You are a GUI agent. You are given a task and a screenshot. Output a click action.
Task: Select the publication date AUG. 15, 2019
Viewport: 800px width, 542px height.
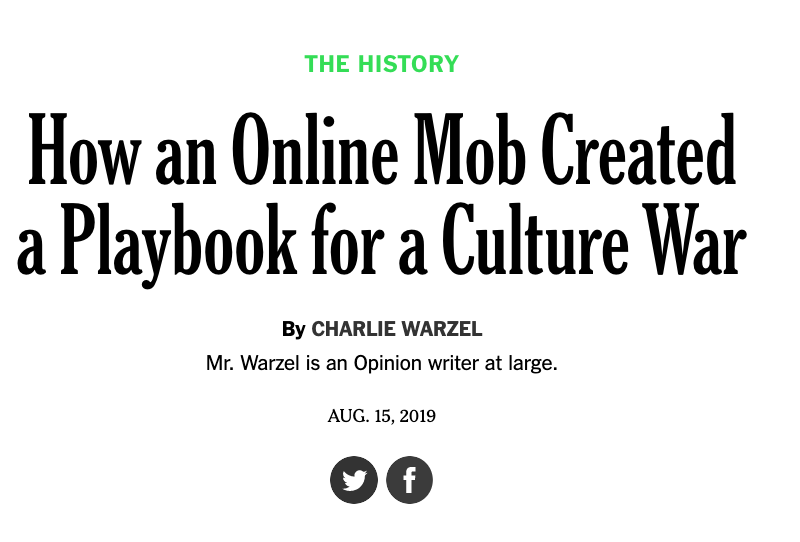click(382, 416)
